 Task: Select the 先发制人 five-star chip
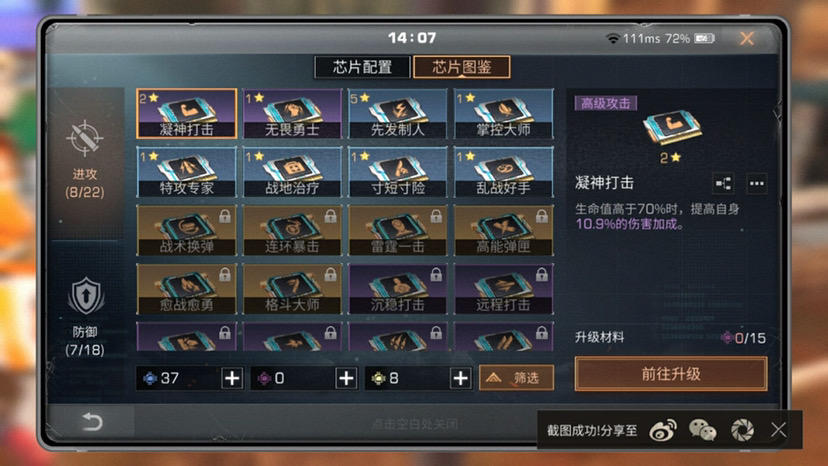398,114
